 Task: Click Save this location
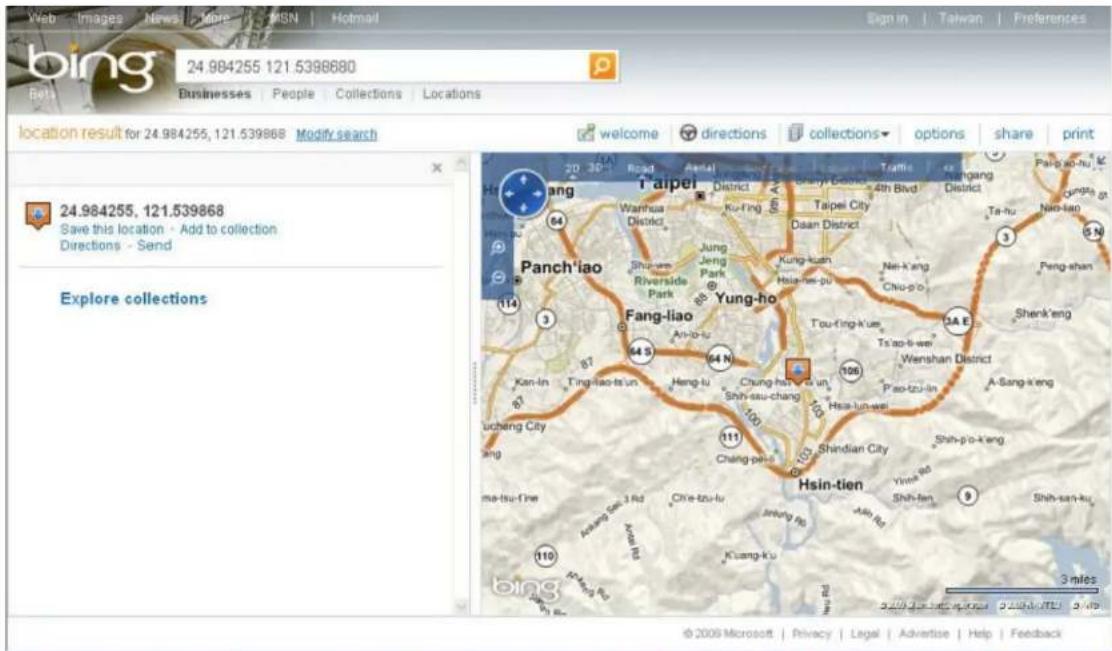(111, 229)
